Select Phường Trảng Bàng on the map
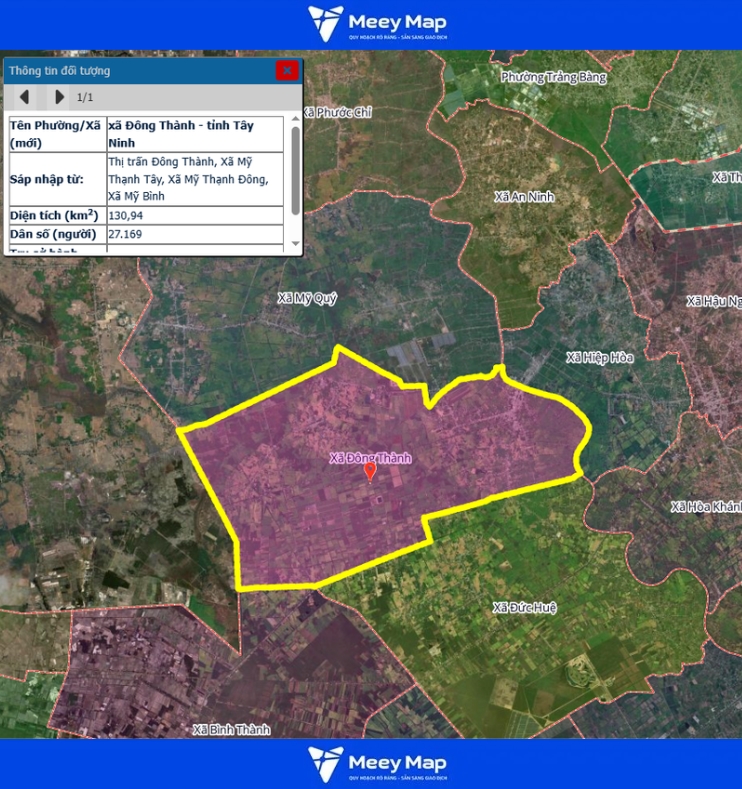This screenshot has width=742, height=789. (x=553, y=77)
